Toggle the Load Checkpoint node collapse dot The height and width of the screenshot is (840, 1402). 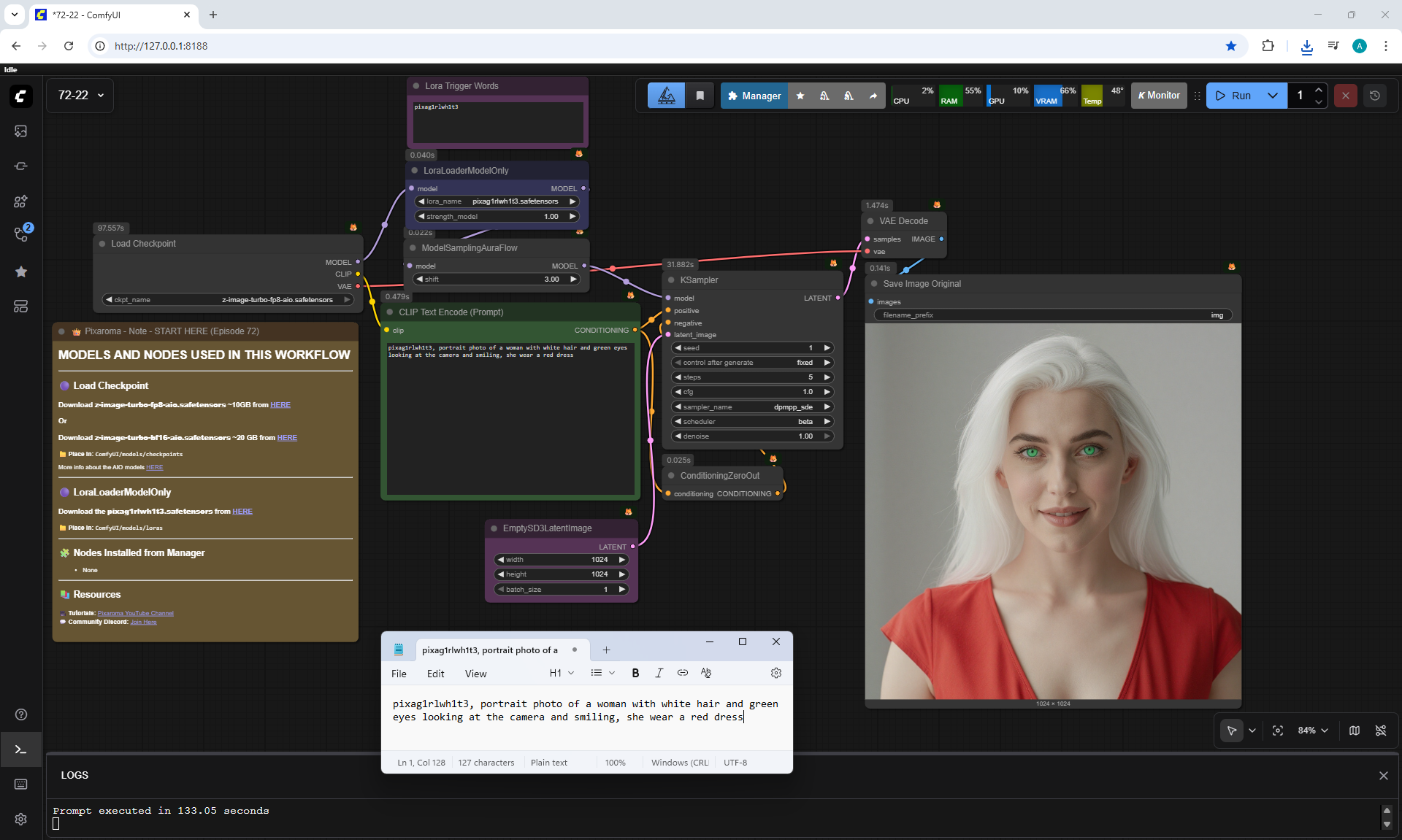point(102,244)
